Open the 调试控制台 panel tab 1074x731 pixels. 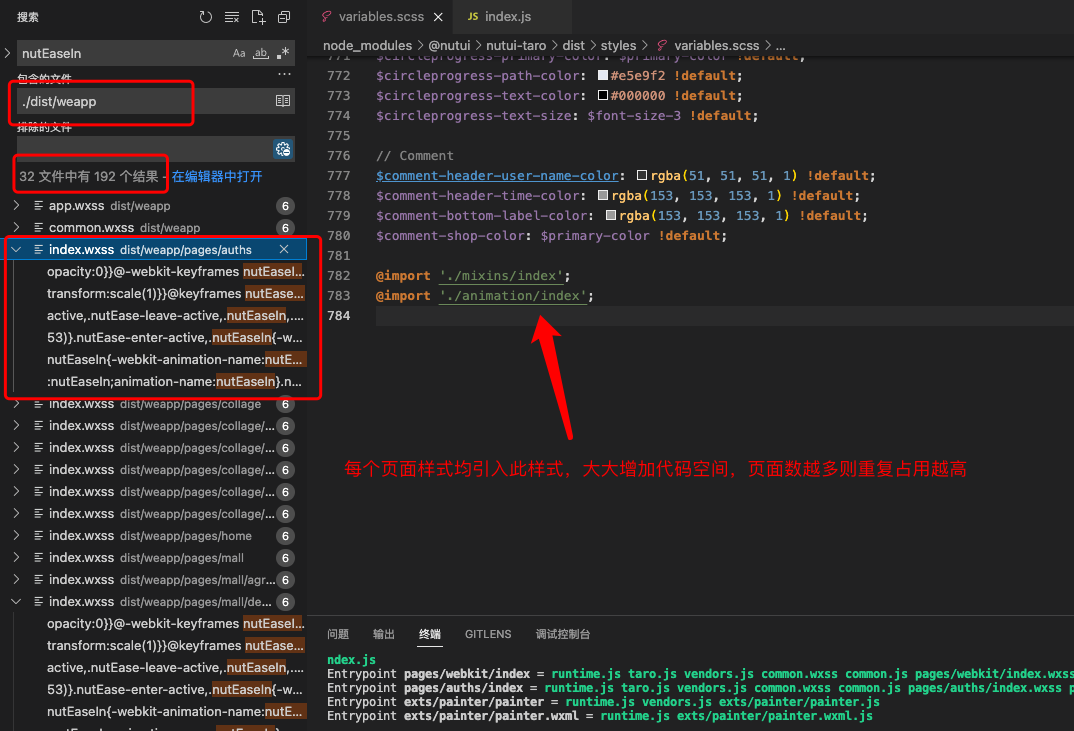pos(562,634)
